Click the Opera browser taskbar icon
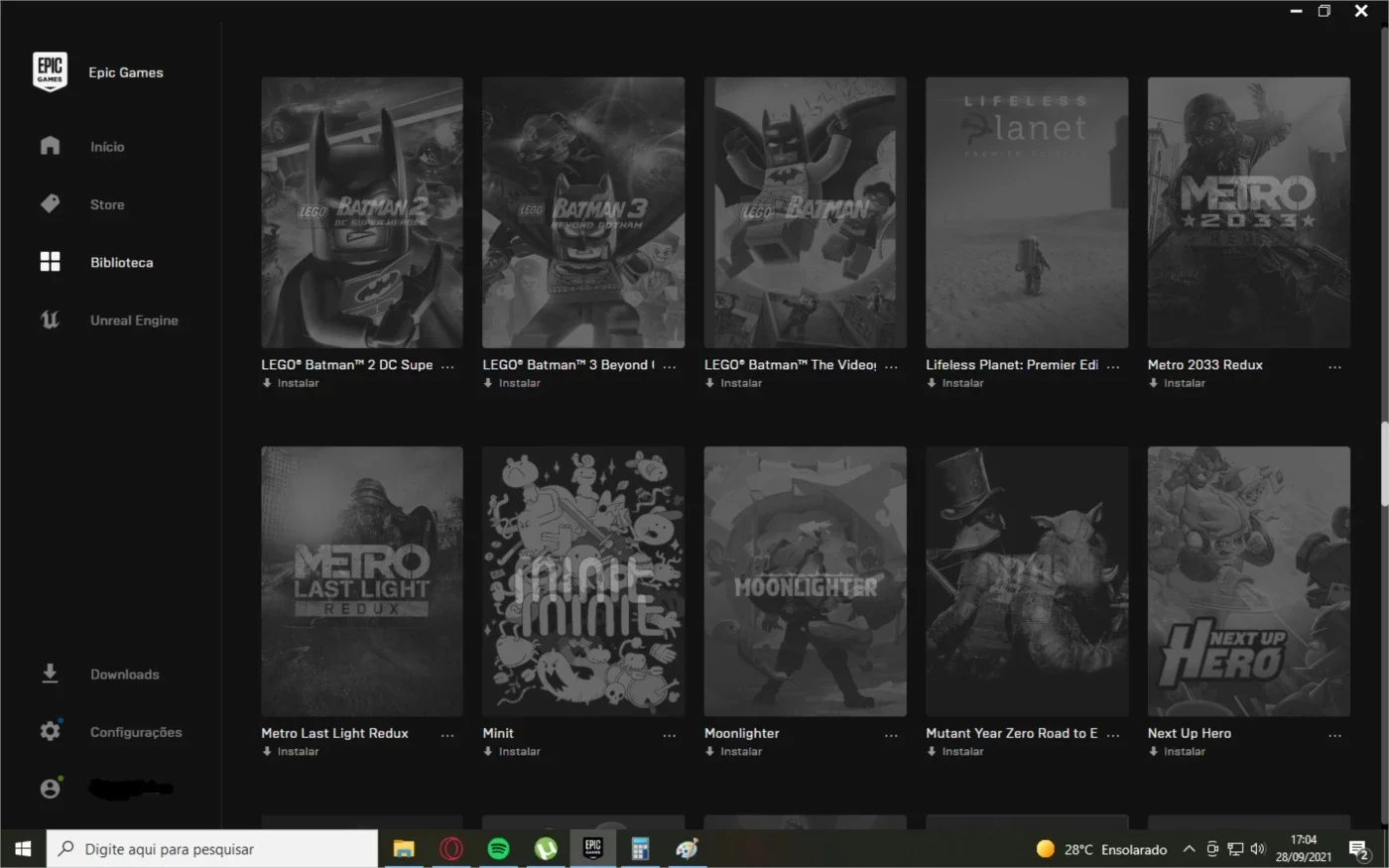The width and height of the screenshot is (1389, 868). (451, 849)
